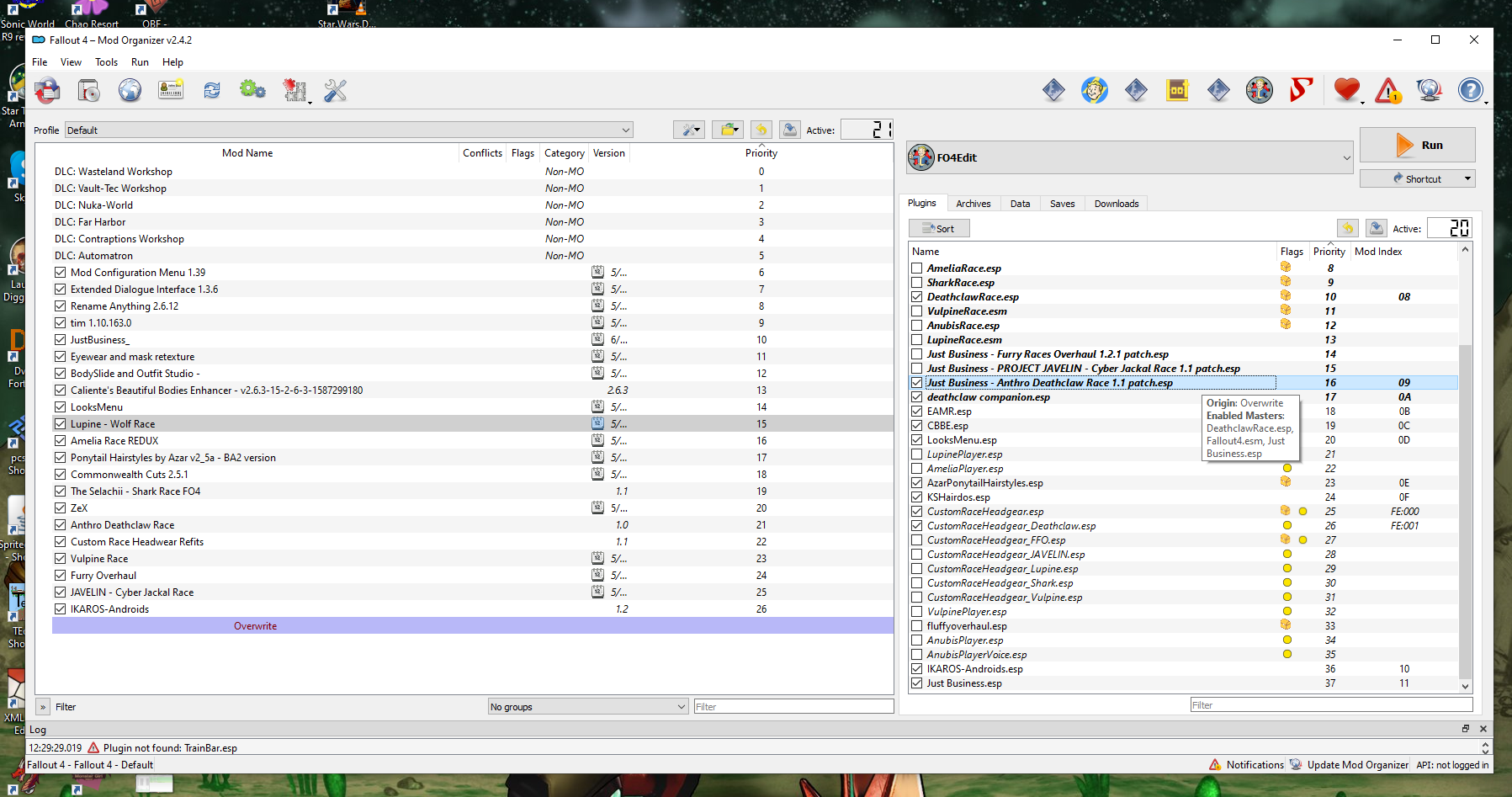The height and width of the screenshot is (797, 1512).
Task: Toggle Mod Configuration Menu 1.39 checkbox
Action: (60, 272)
